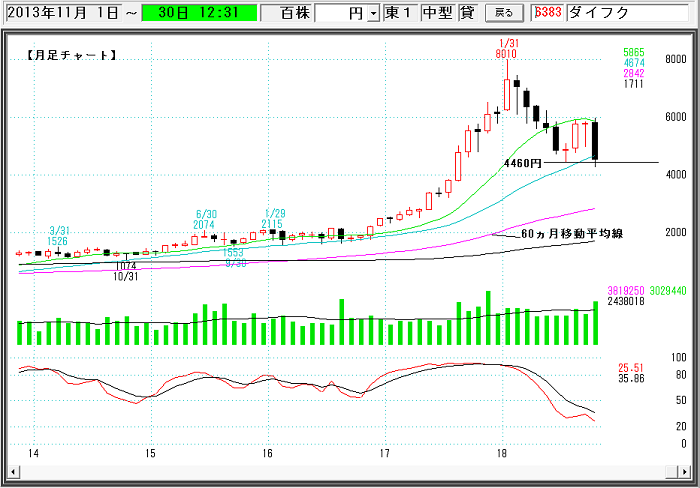Image resolution: width=700 pixels, height=488 pixels.
Task: Click the 60ヵ月移動平均線 annotation
Action: 572,234
